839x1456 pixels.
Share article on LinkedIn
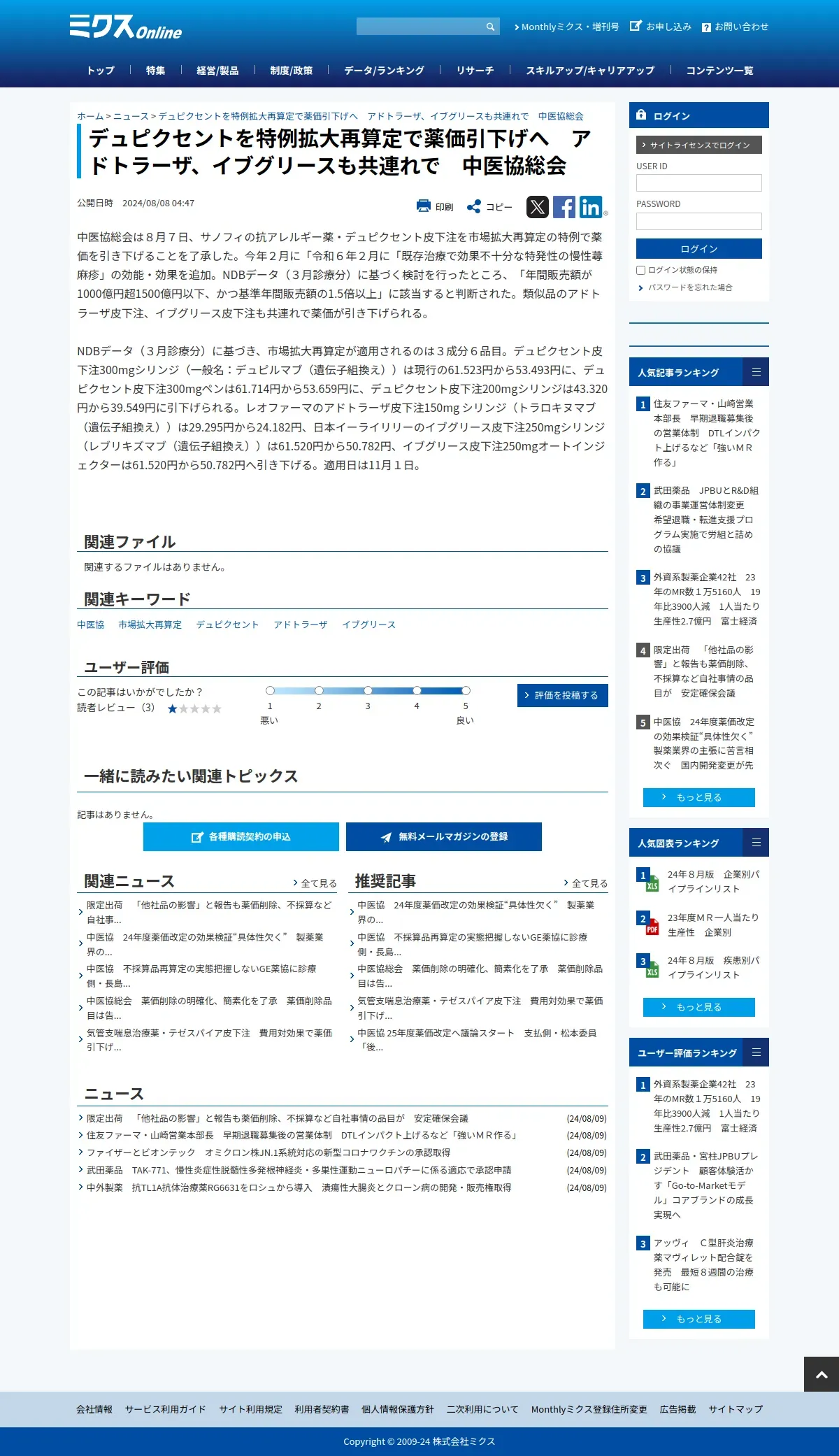click(591, 207)
